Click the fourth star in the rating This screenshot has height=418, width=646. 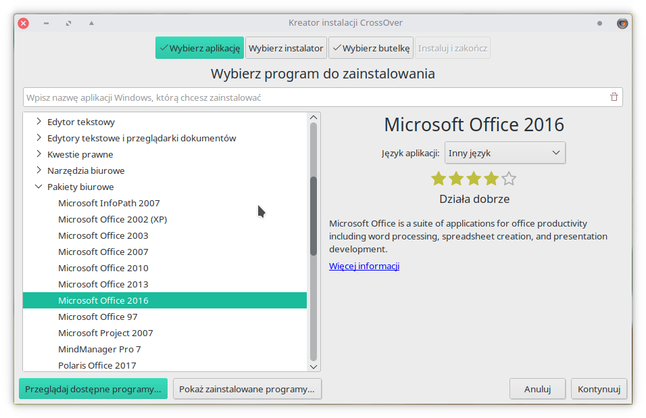[x=491, y=179]
